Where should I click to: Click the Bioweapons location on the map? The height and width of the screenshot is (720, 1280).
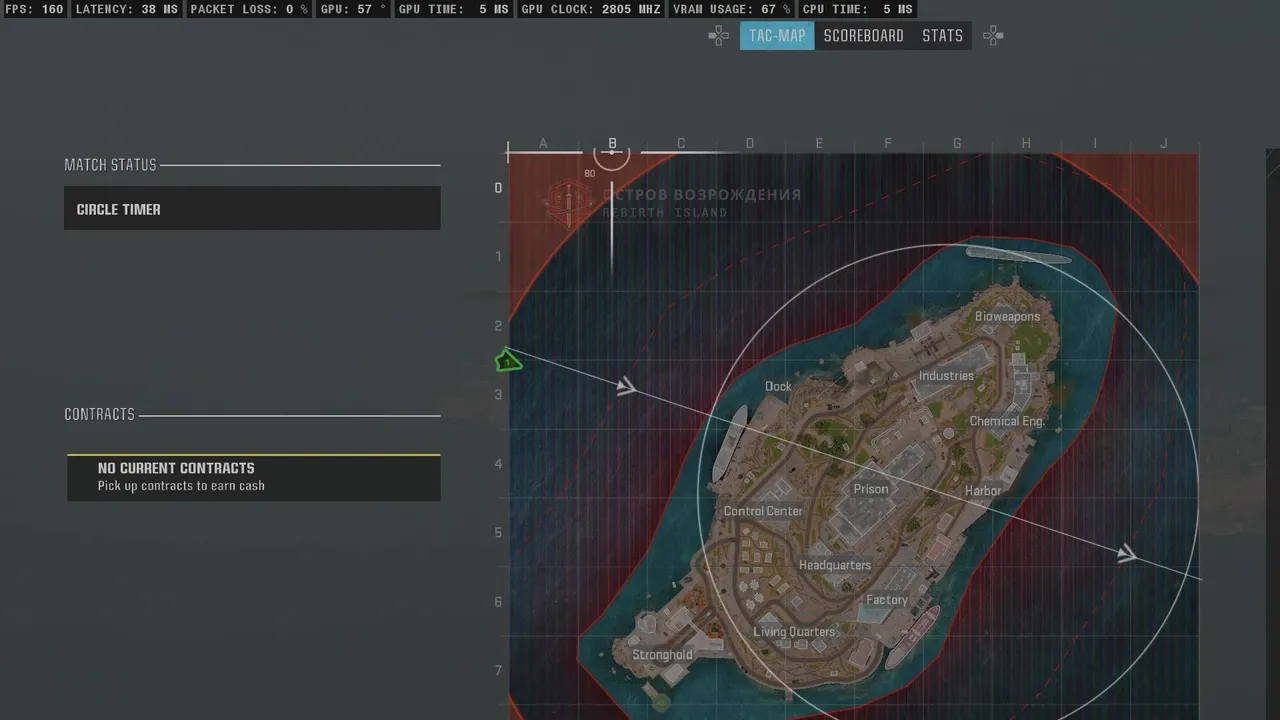(1007, 316)
